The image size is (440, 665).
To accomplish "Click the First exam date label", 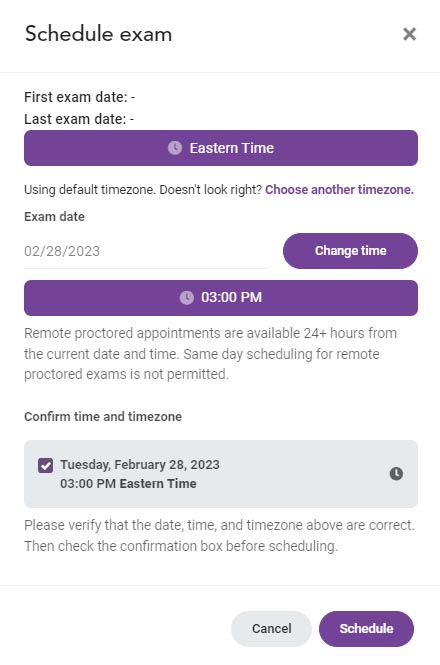I will click(79, 97).
